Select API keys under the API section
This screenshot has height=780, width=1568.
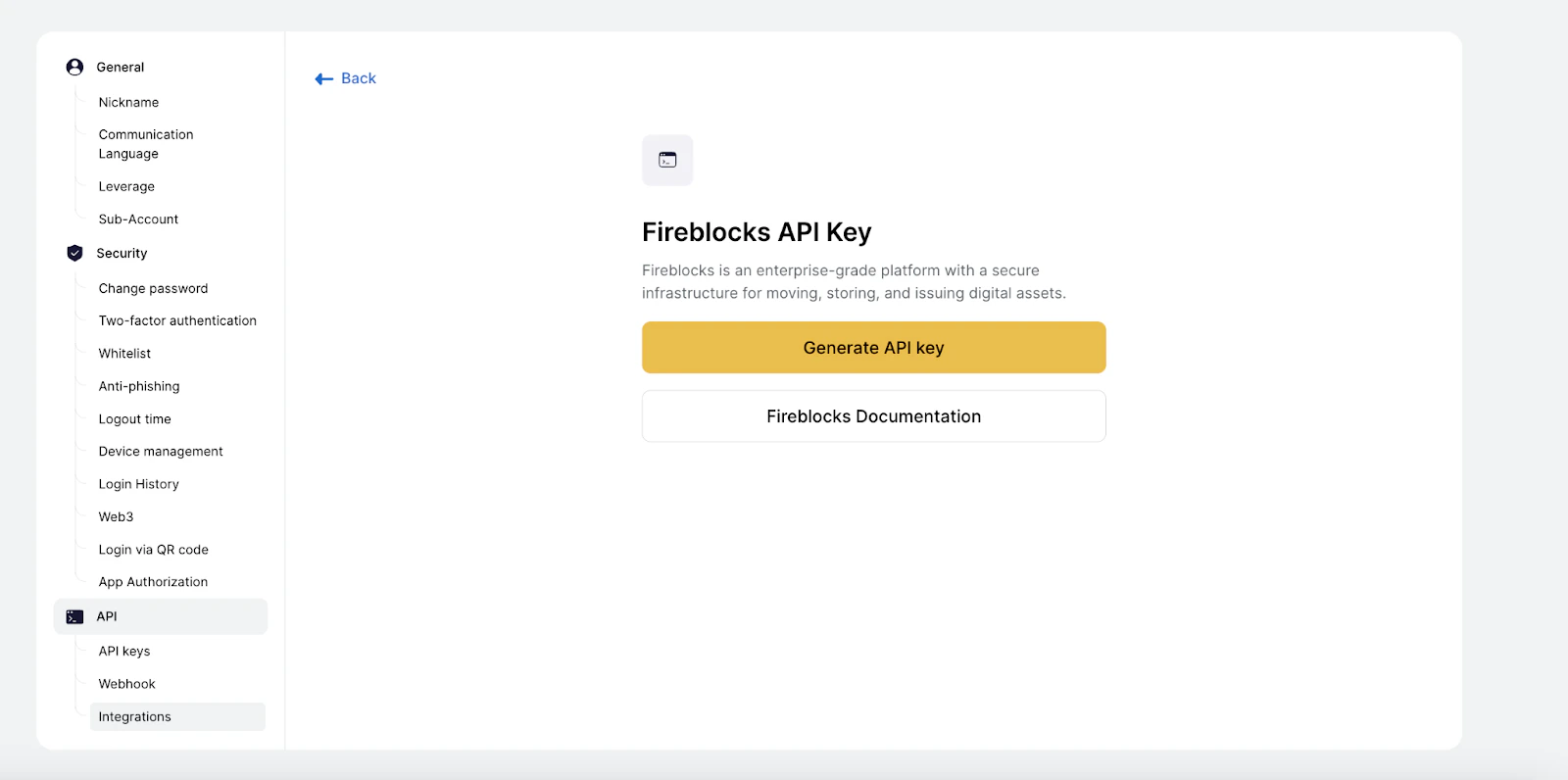(x=123, y=651)
